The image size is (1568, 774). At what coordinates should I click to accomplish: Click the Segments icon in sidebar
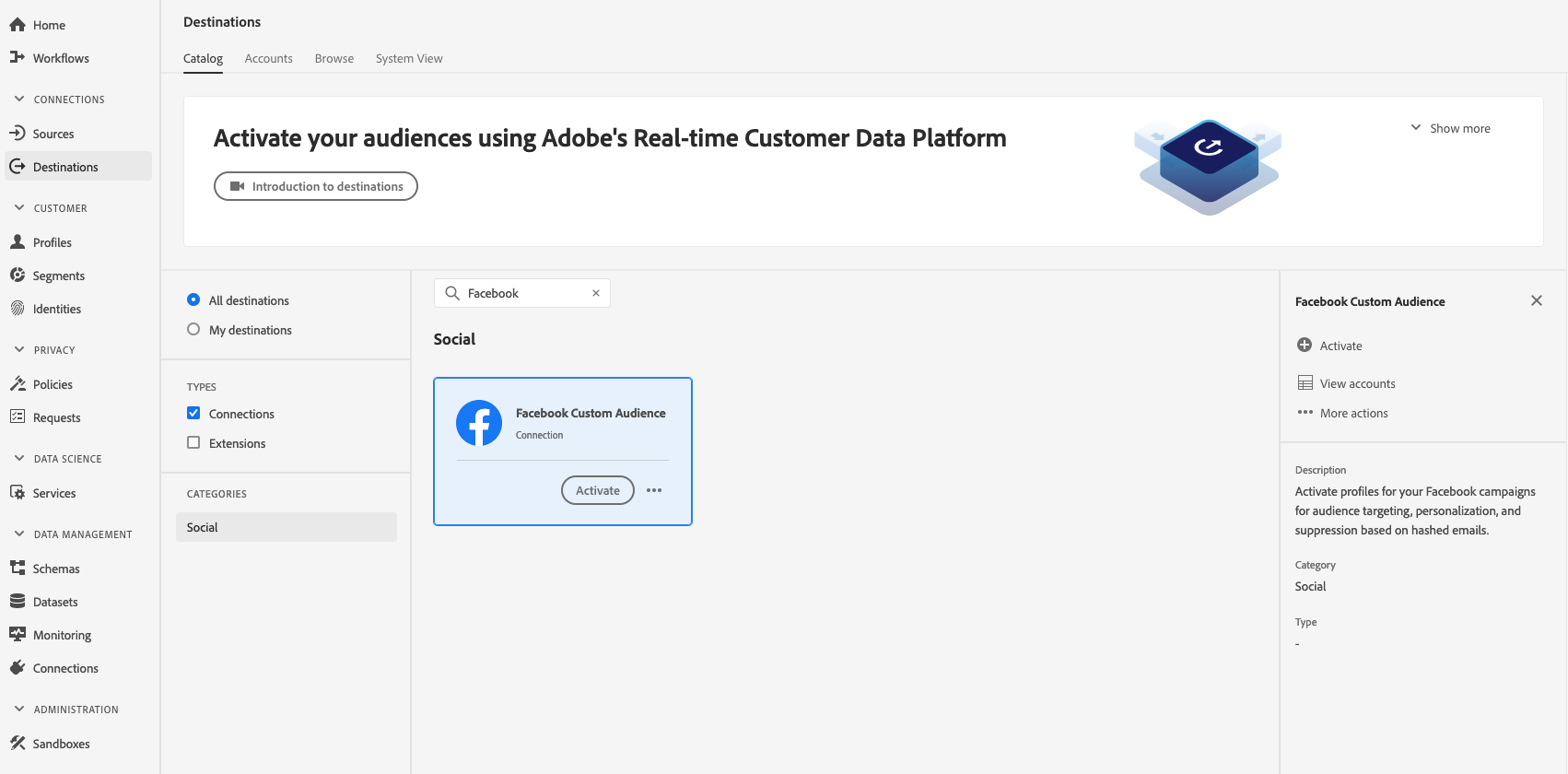(x=17, y=275)
